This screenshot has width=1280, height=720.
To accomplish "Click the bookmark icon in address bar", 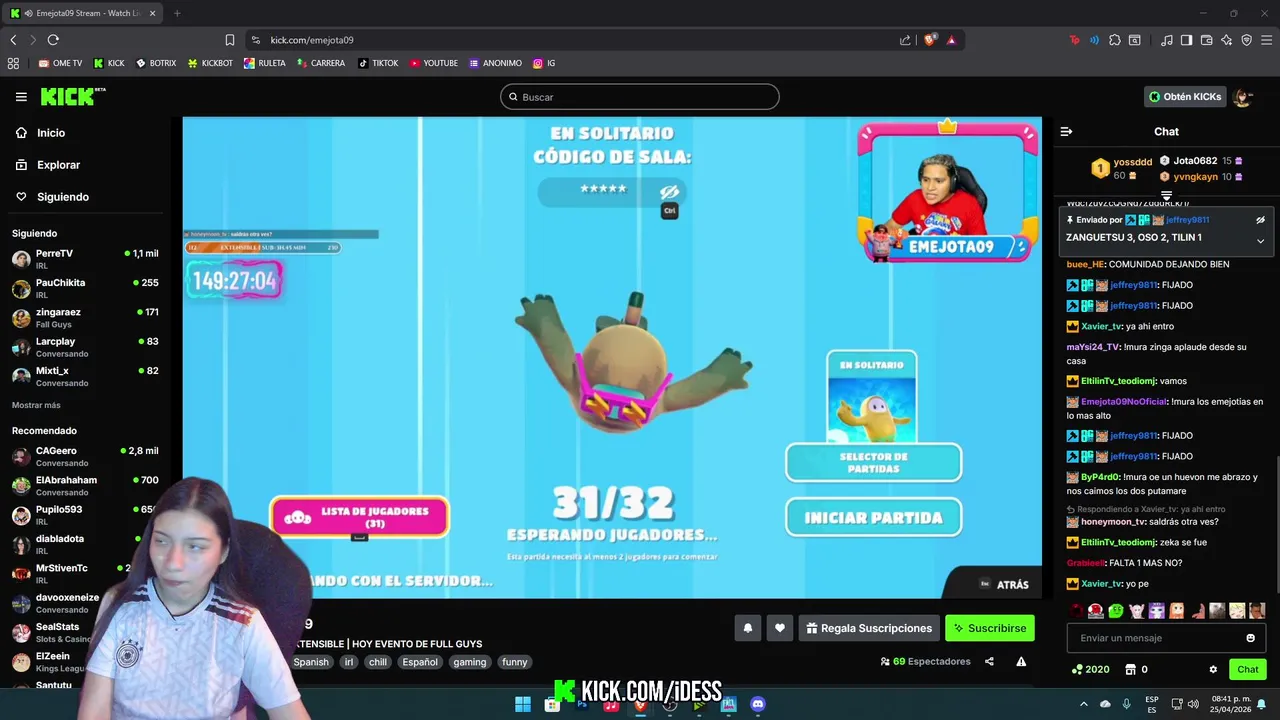I will pos(230,40).
